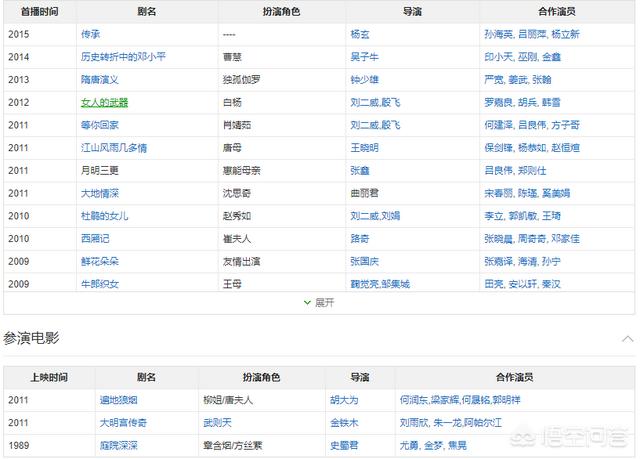Image resolution: width=640 pixels, height=459 pixels.
Task: Open the role link 武则天
Action: [217, 423]
